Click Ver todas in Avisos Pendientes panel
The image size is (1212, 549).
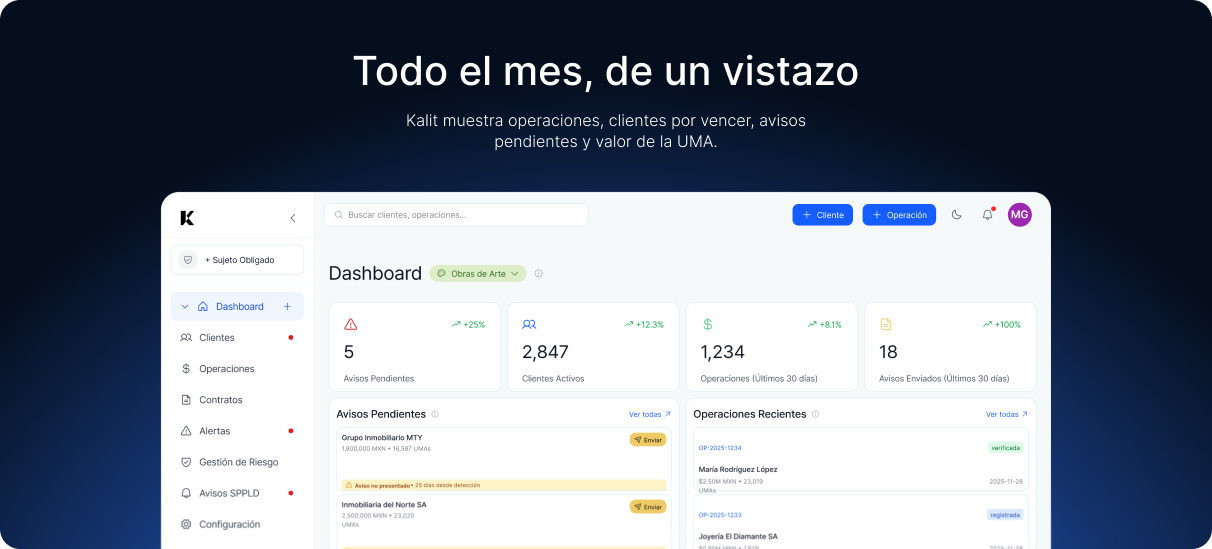click(650, 414)
